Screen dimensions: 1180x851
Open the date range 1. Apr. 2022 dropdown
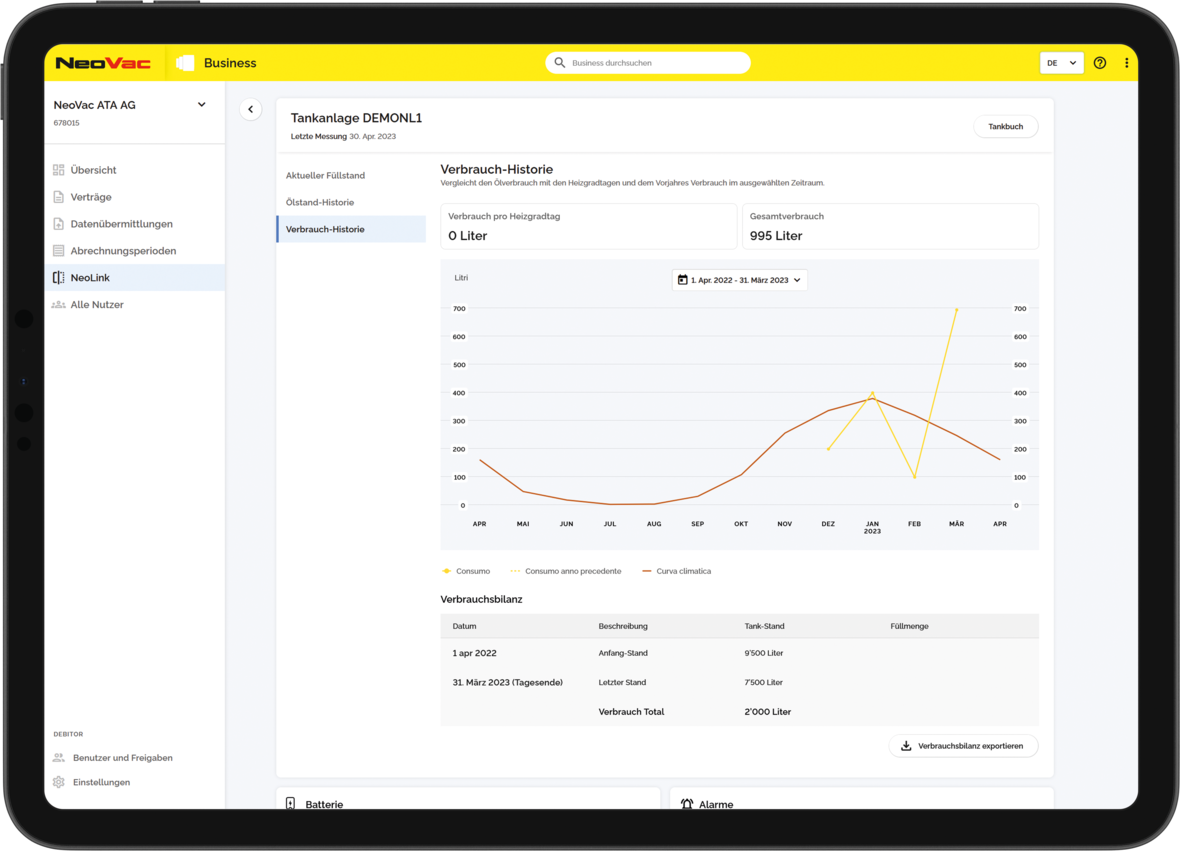pos(739,280)
